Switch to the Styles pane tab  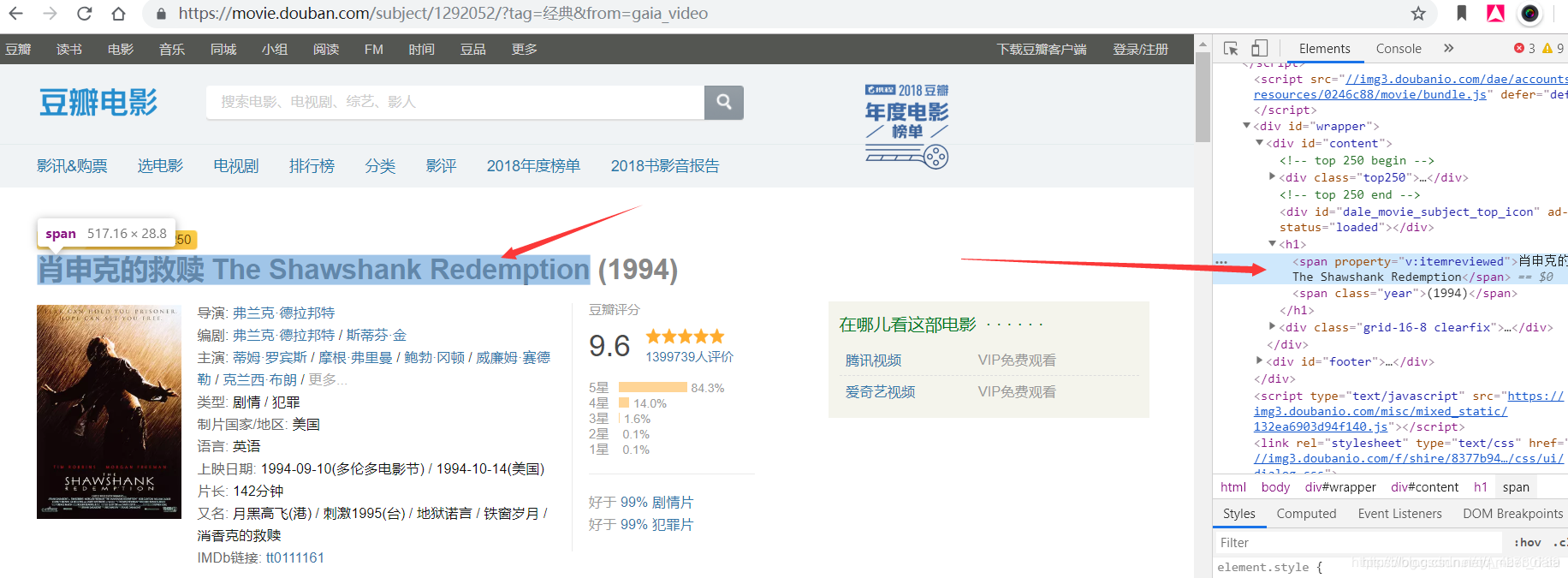(1238, 514)
